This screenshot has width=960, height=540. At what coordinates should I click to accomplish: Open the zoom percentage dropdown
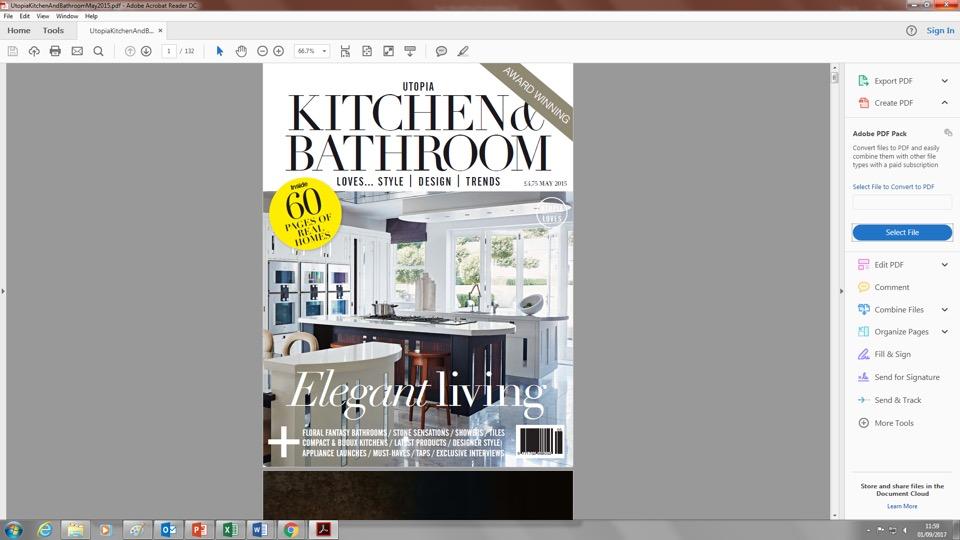click(324, 51)
